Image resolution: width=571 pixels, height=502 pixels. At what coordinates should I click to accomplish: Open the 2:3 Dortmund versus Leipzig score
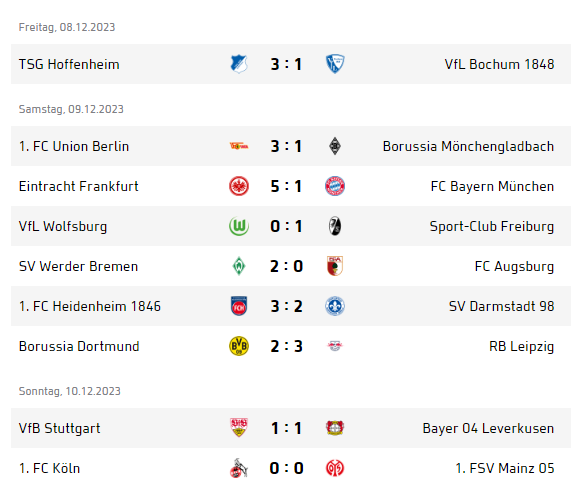[x=286, y=346]
